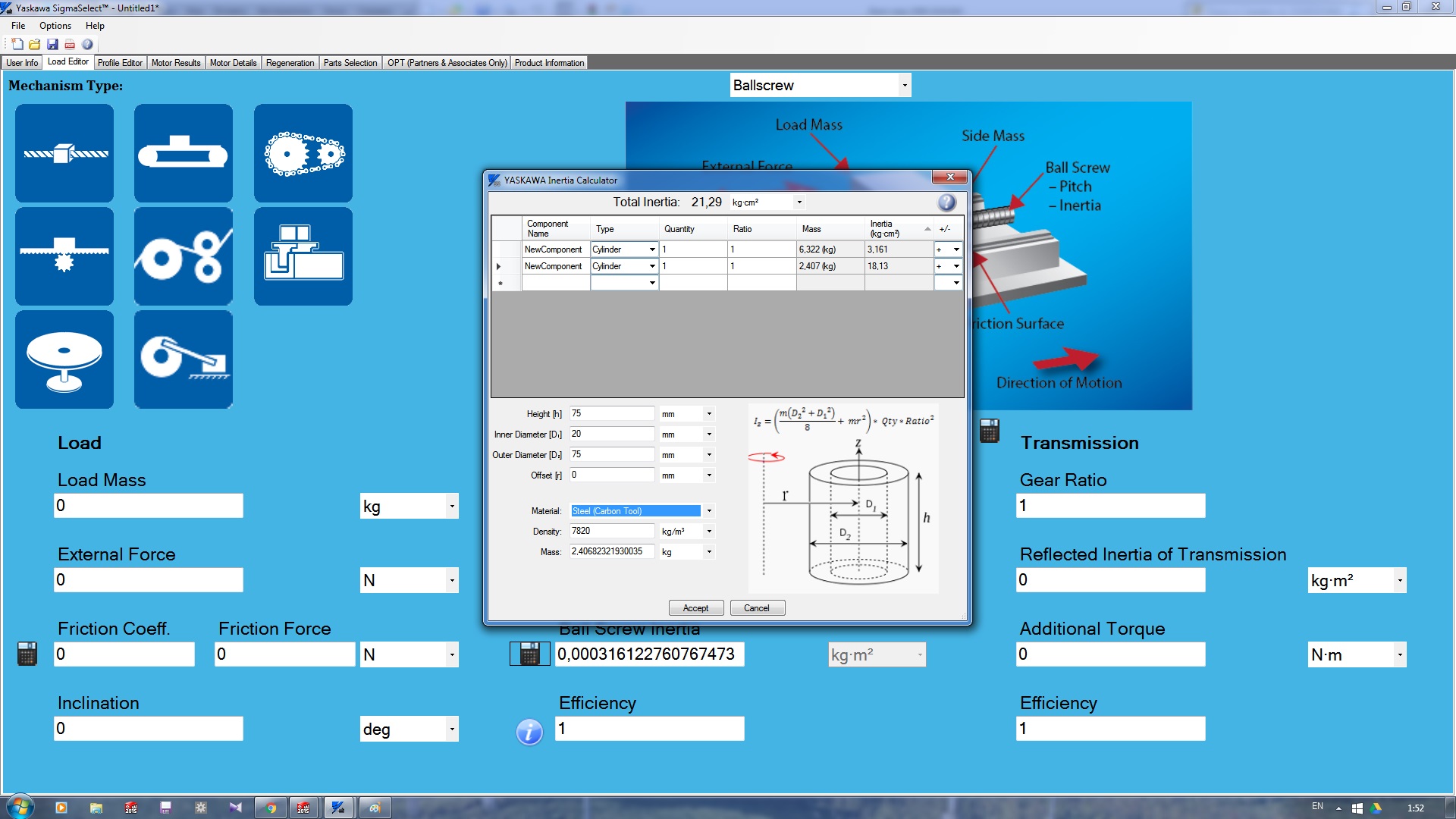The height and width of the screenshot is (819, 1456).
Task: Select the rotary table mechanism icon
Action: 64,359
